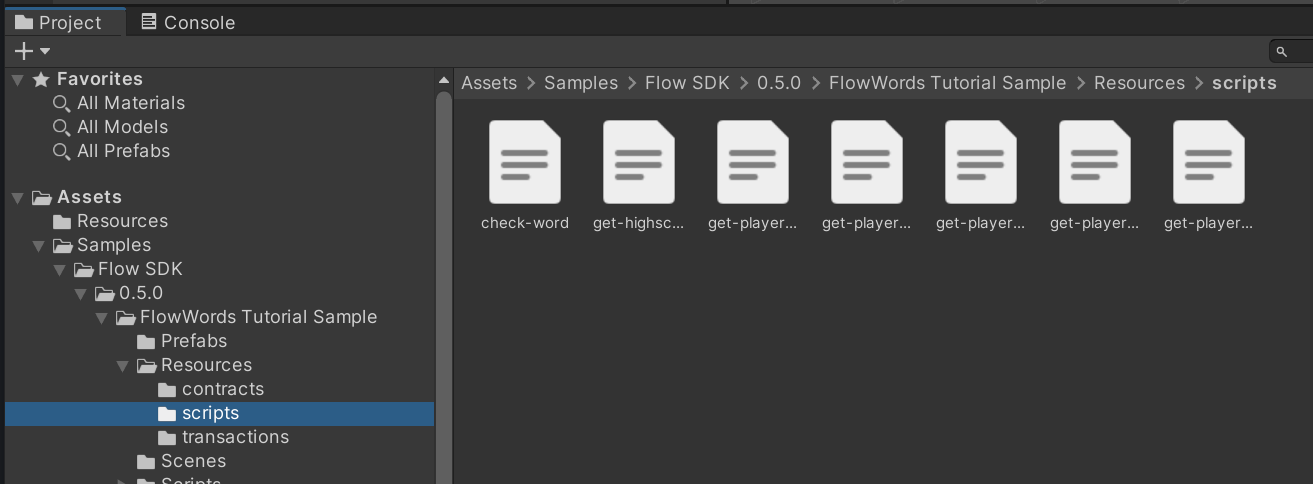The image size is (1313, 484).
Task: Click the contracts folder icon
Action: coord(167,389)
